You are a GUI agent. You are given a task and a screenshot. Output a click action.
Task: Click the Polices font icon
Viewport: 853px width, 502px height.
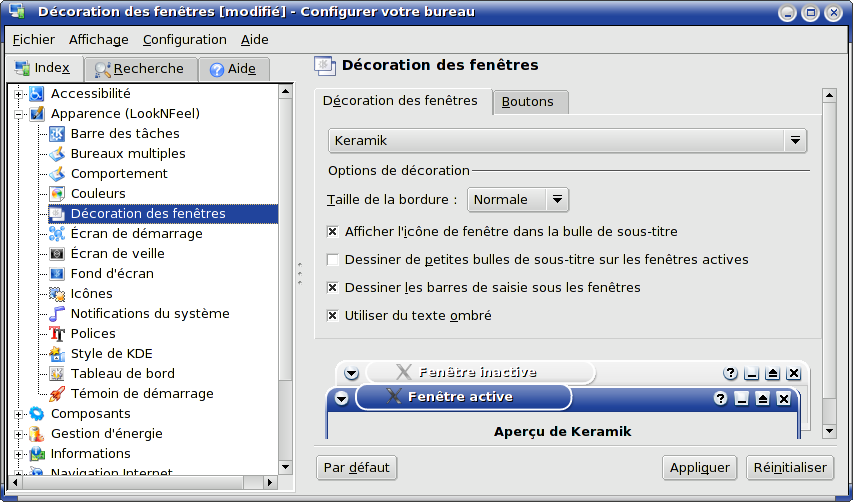pyautogui.click(x=57, y=333)
